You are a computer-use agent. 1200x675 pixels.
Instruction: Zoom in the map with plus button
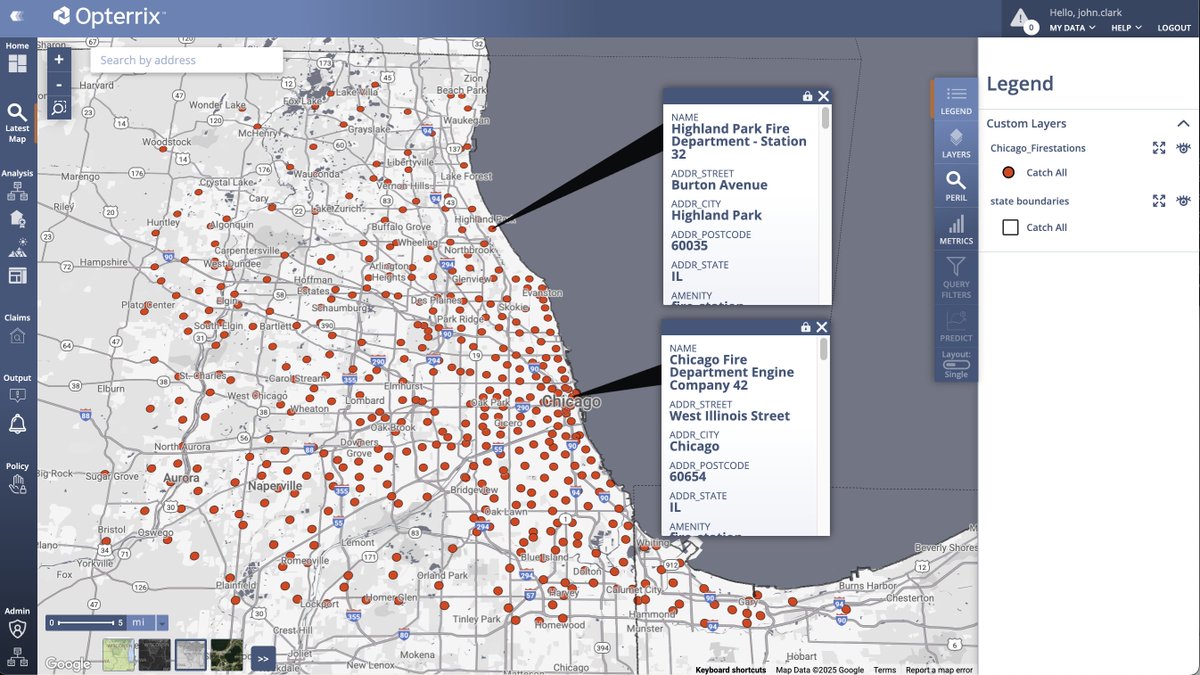coord(59,60)
